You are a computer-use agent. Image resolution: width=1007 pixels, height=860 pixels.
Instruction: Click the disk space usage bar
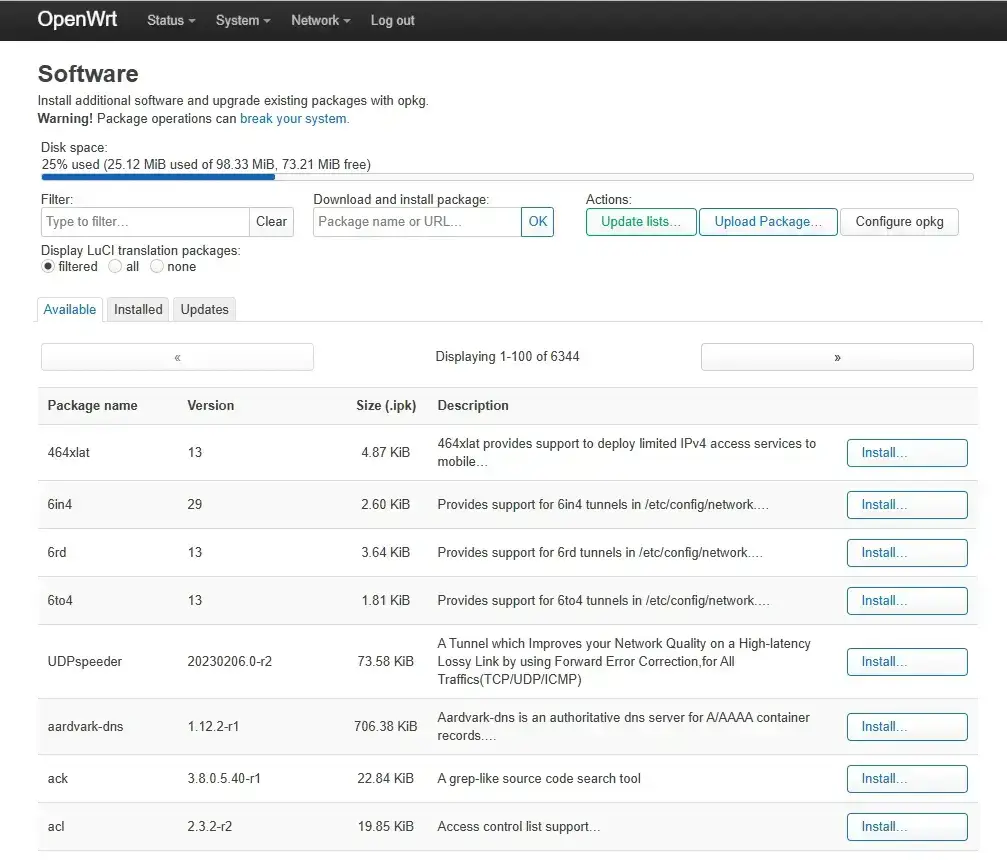coord(507,178)
